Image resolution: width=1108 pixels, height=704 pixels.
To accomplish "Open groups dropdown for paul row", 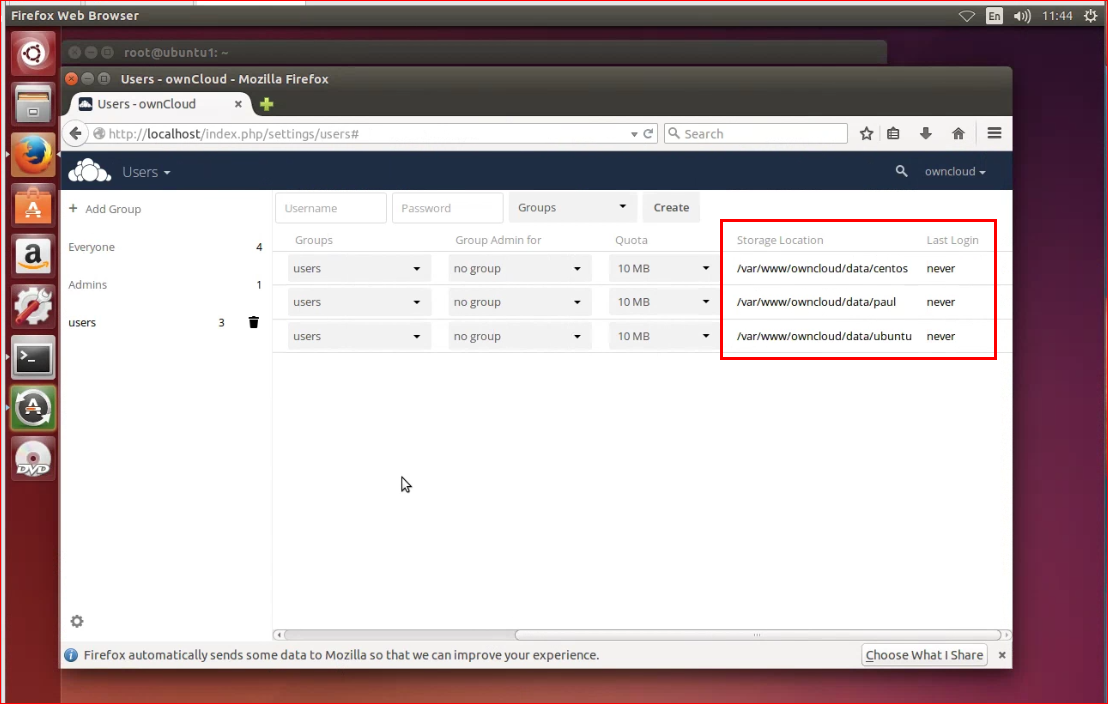I will click(359, 302).
